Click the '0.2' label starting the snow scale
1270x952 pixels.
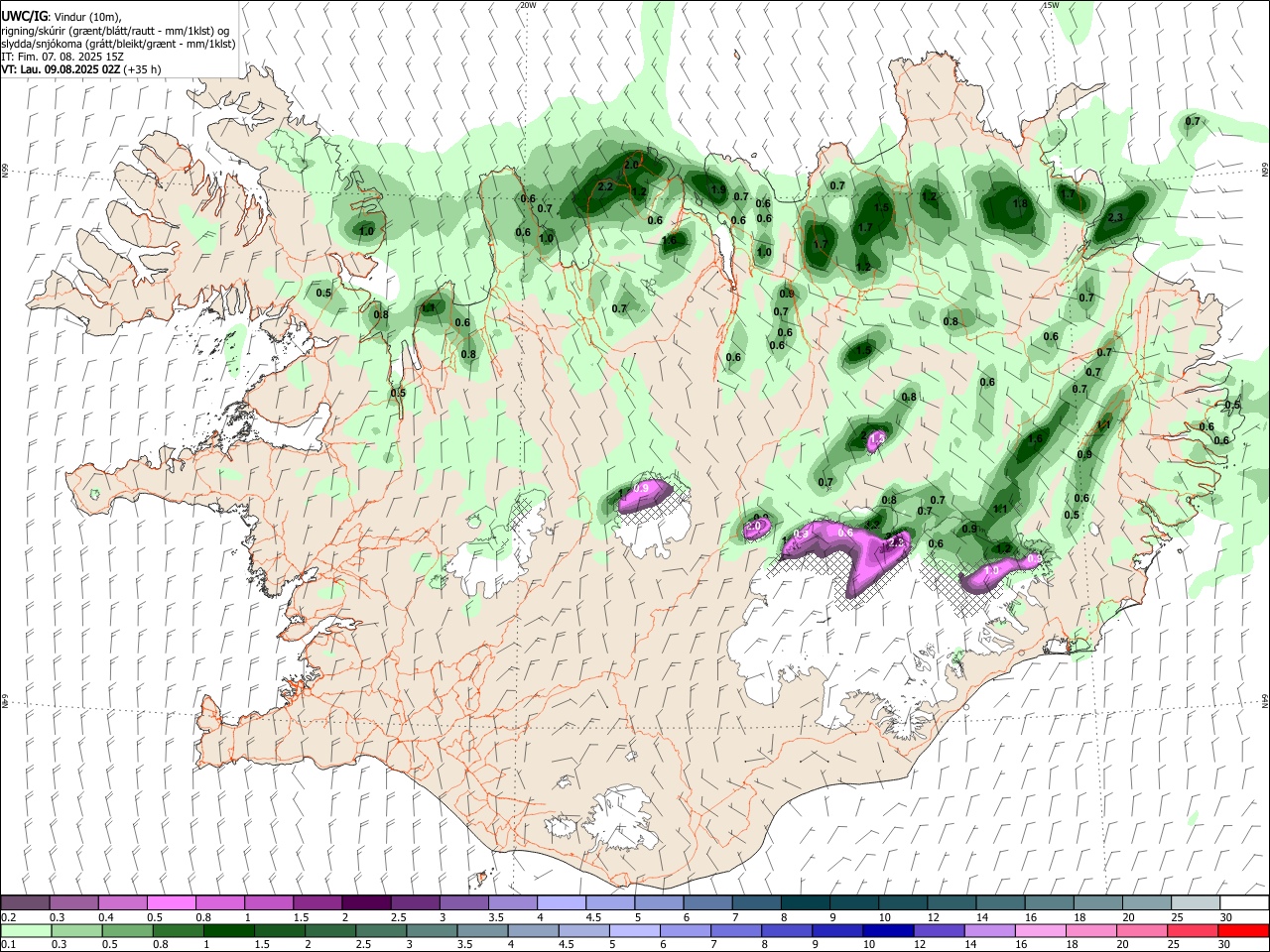(x=9, y=917)
